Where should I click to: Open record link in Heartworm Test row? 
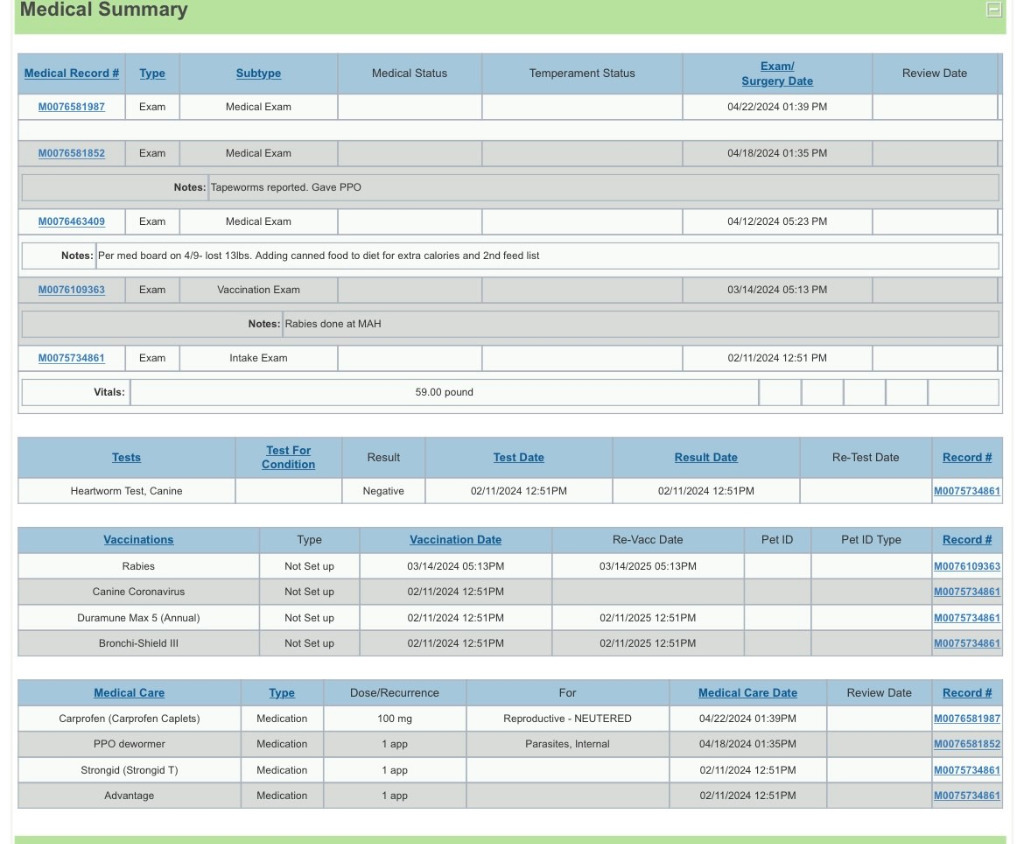point(967,491)
